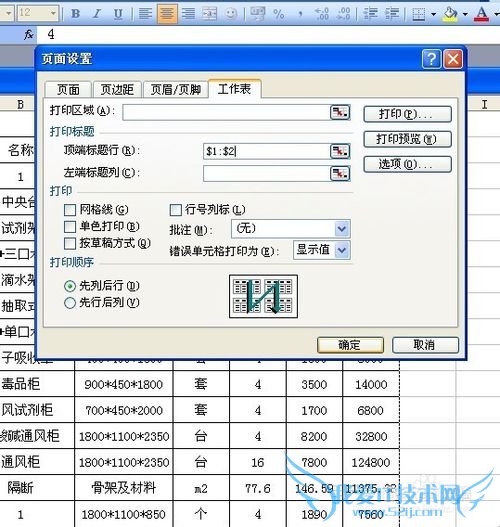Click 选项(O)... button
Viewport: 500px width, 527px height.
408,164
